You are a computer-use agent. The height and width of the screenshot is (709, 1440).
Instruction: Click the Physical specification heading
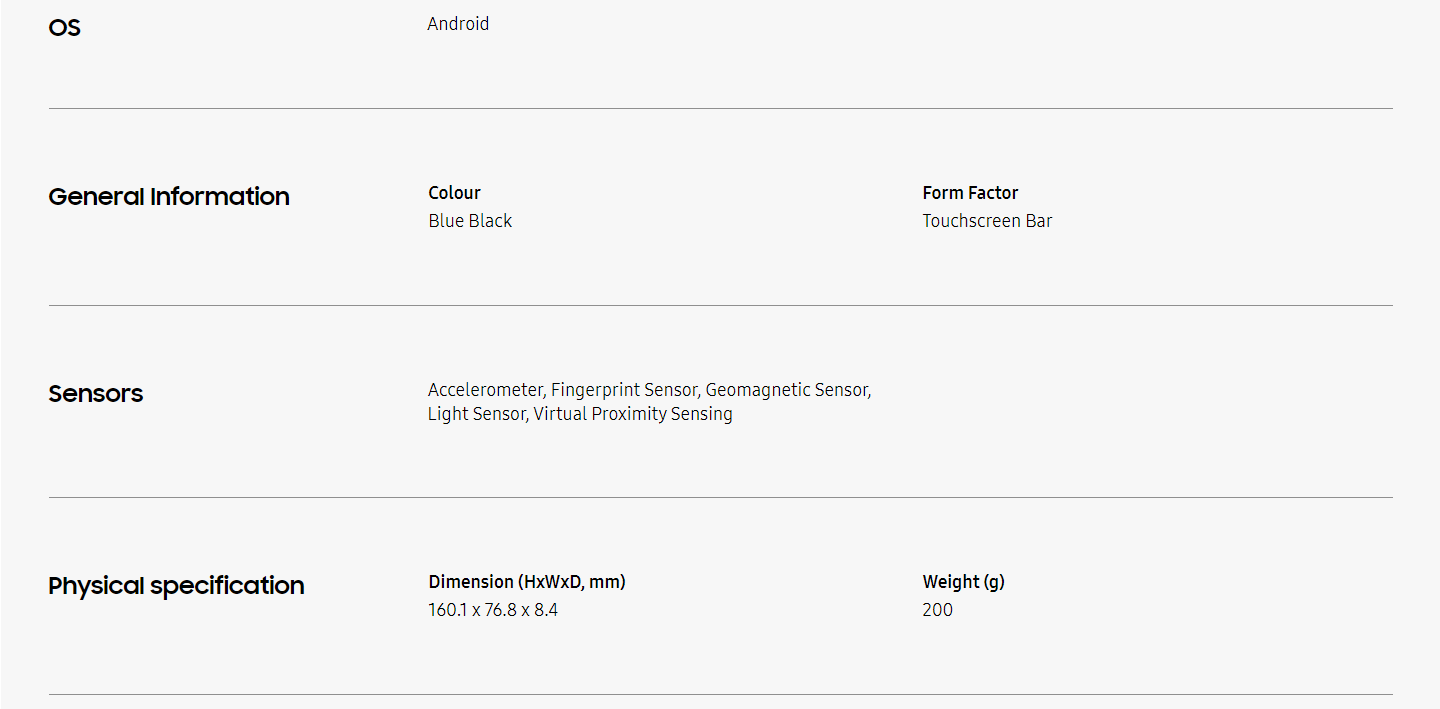click(x=176, y=586)
